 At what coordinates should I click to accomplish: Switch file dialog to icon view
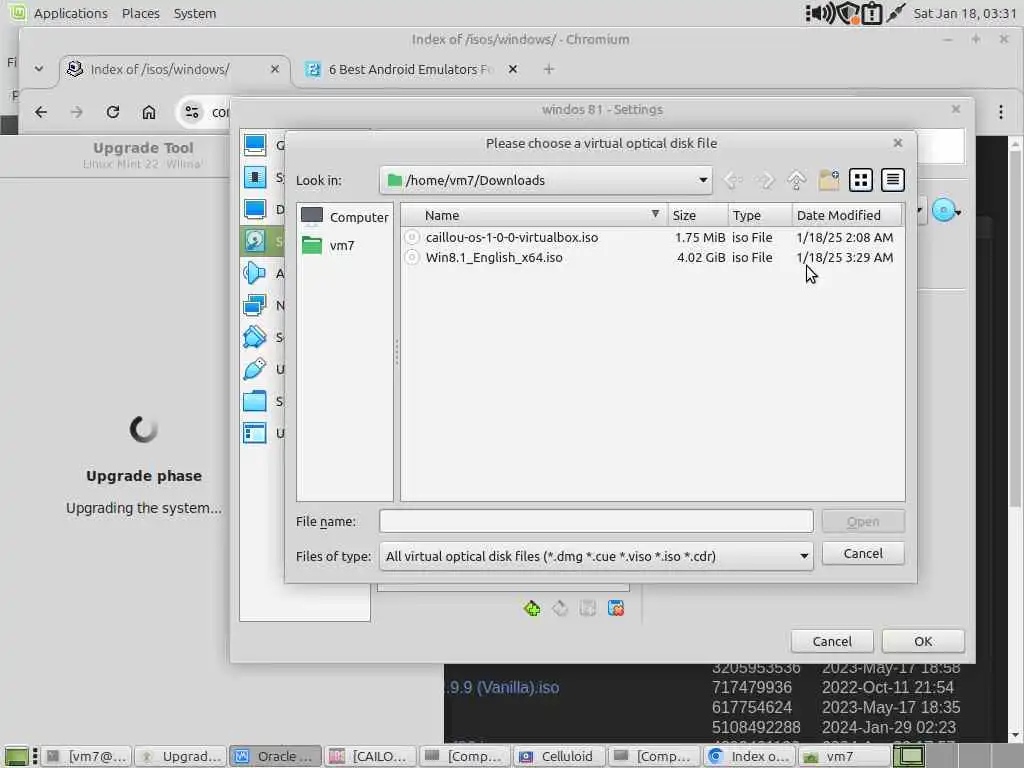(x=861, y=180)
